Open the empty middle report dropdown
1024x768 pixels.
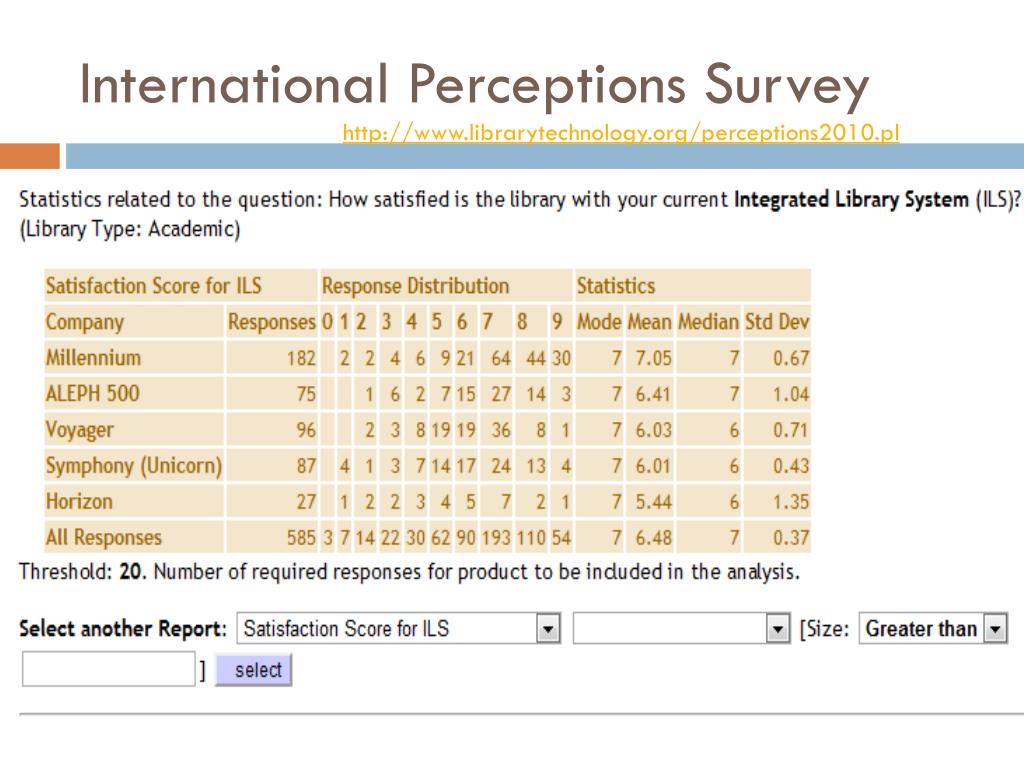tap(680, 628)
